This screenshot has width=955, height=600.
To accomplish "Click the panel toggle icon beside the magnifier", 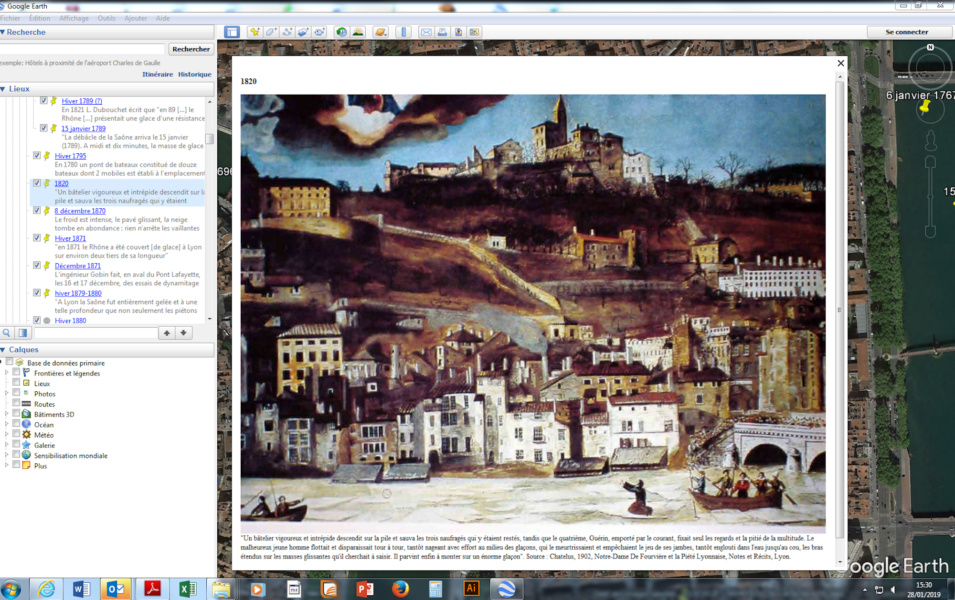I will (23, 333).
